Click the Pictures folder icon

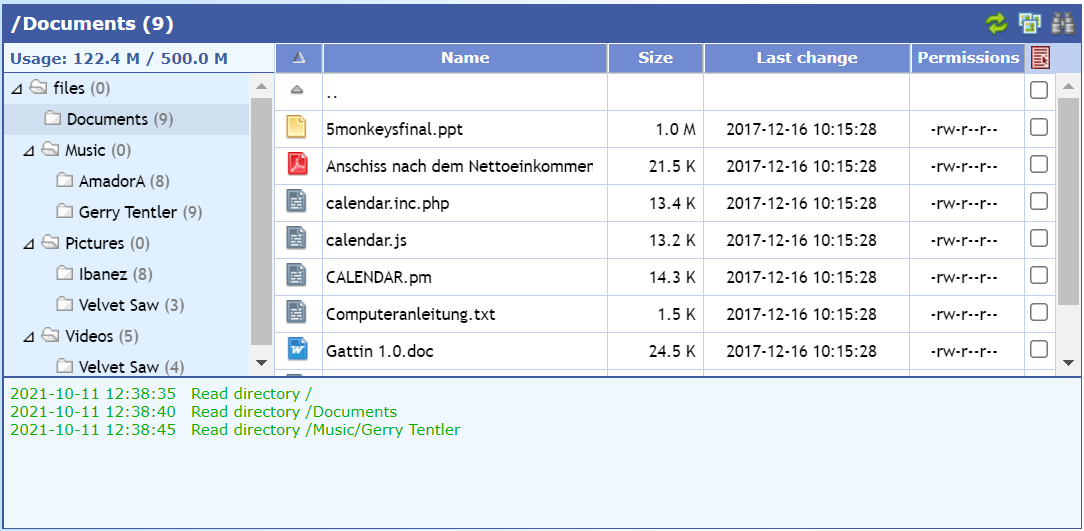[50, 243]
